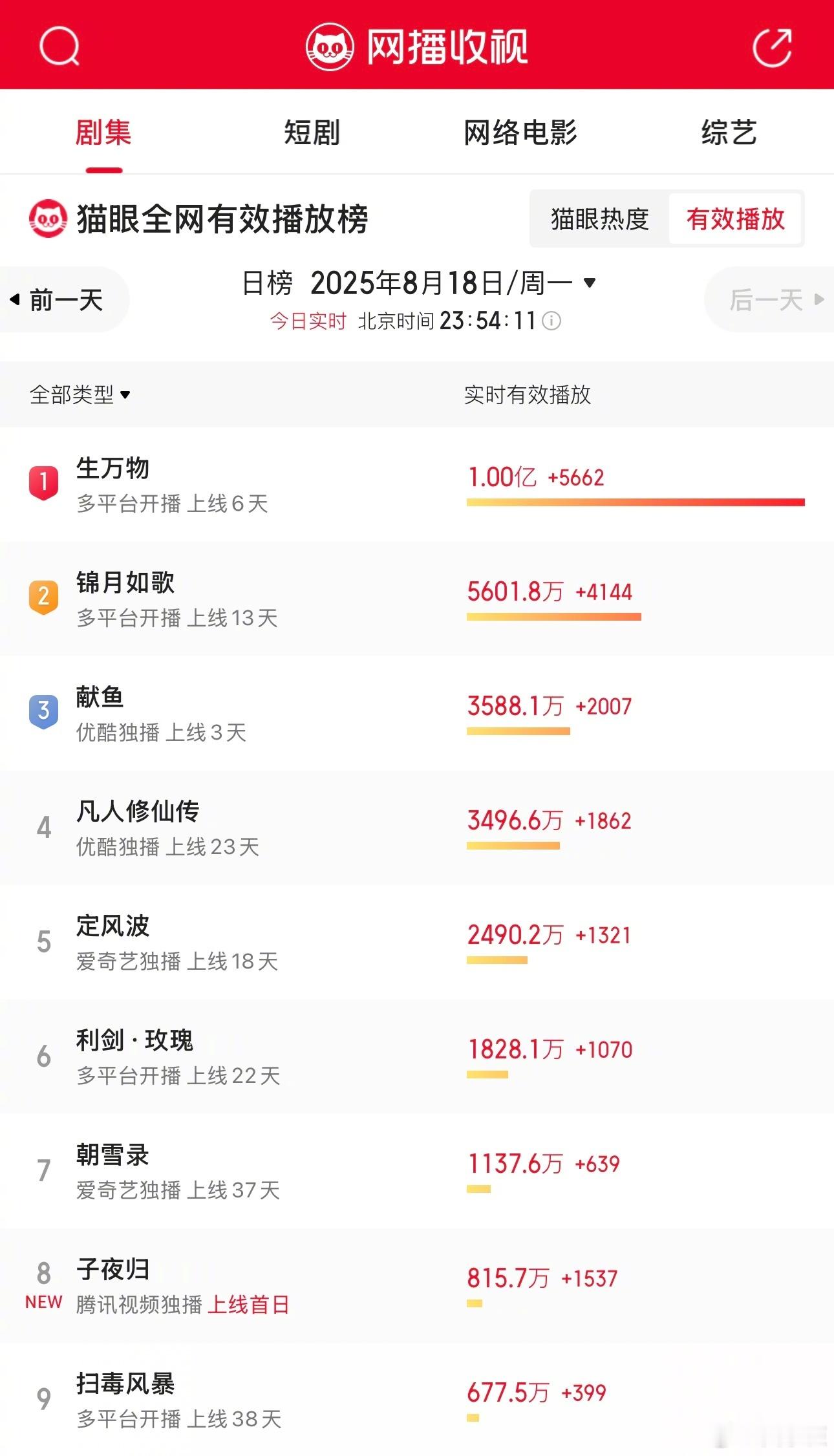Tap the 锦月如歌 play count bar
This screenshot has width=834, height=1456.
(x=554, y=617)
